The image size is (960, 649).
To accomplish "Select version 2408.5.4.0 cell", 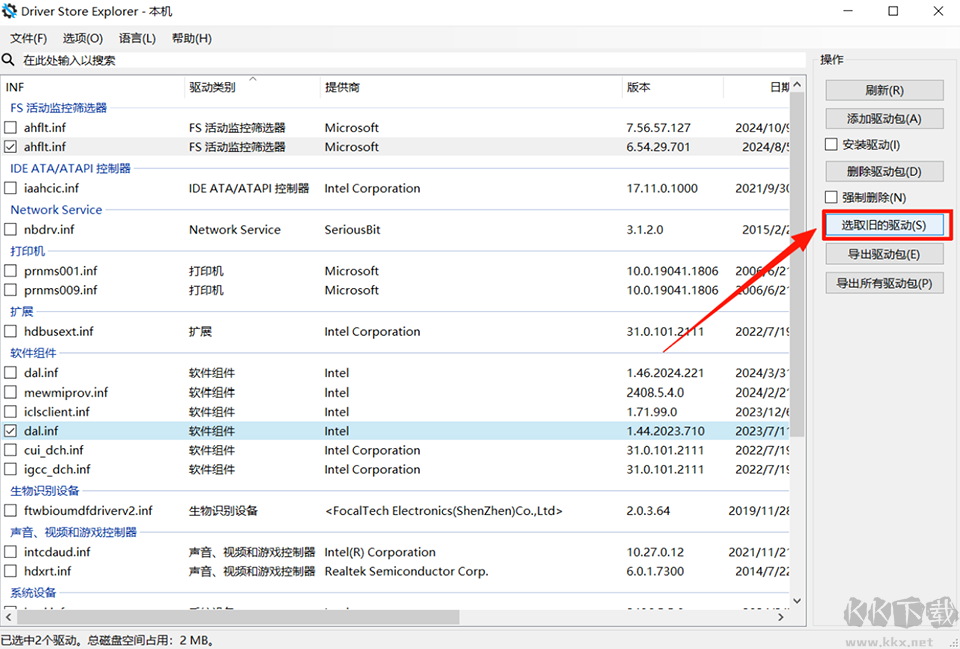I will 655,392.
